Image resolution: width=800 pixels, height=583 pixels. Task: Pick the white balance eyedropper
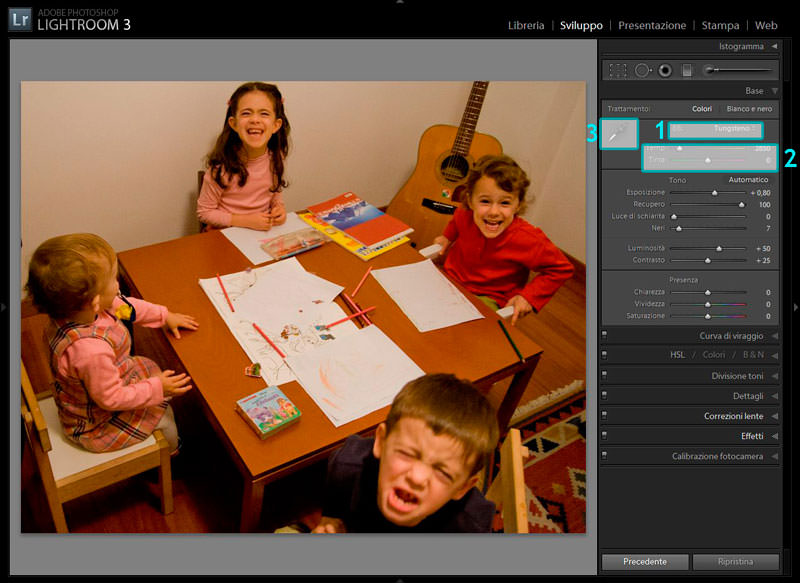coord(619,133)
